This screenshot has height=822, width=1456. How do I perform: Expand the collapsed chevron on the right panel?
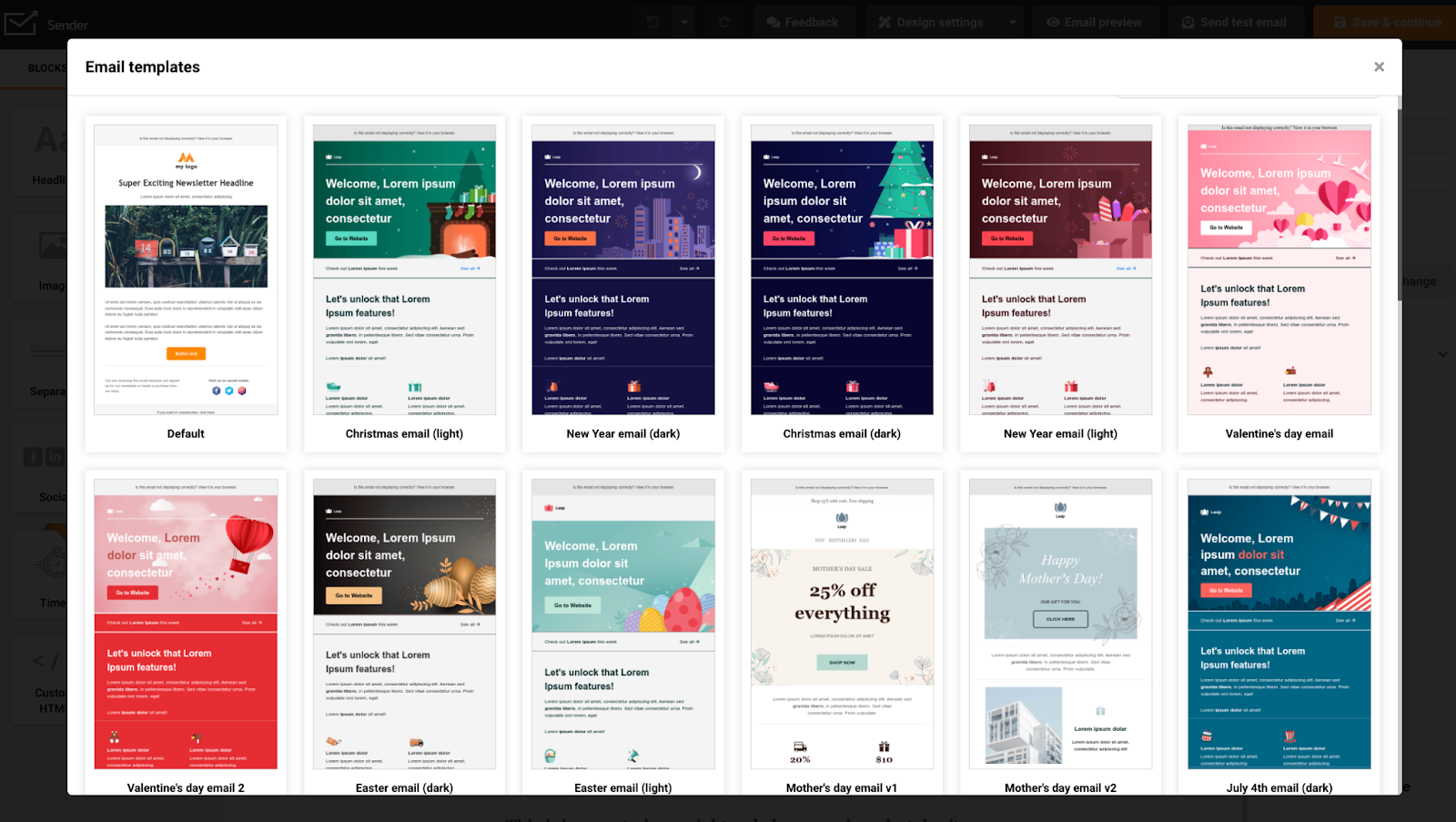[1443, 353]
